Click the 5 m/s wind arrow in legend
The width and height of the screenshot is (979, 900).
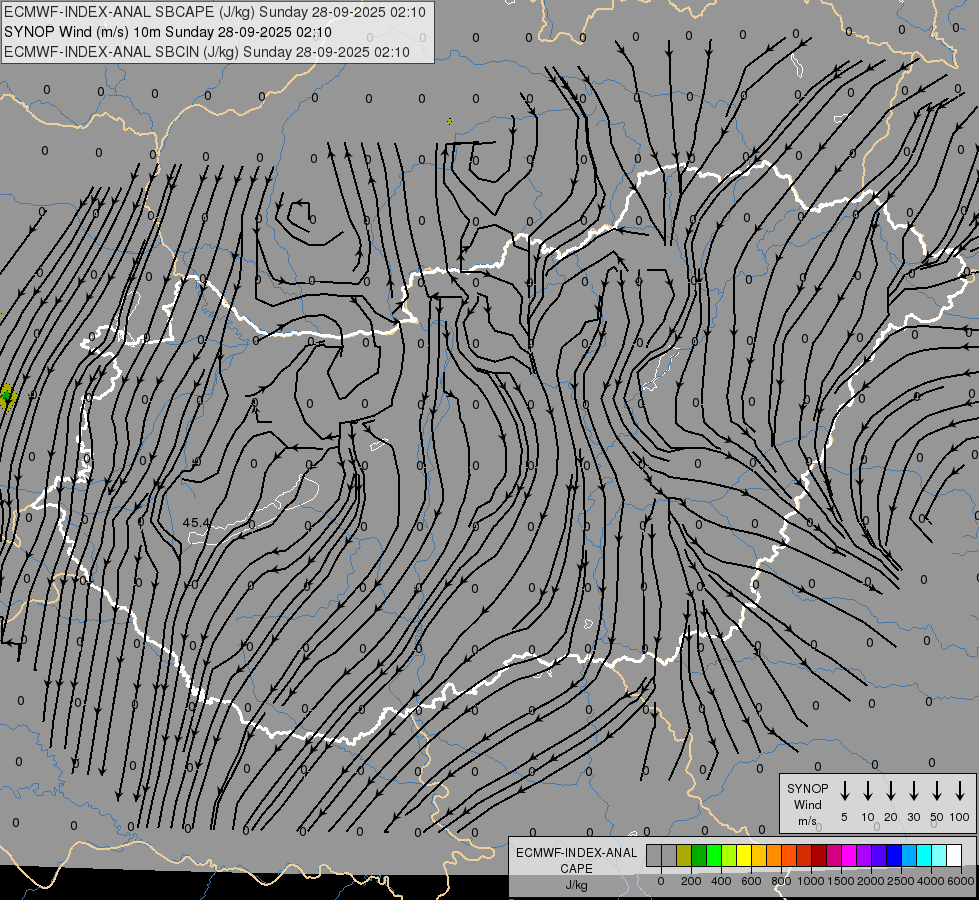845,791
